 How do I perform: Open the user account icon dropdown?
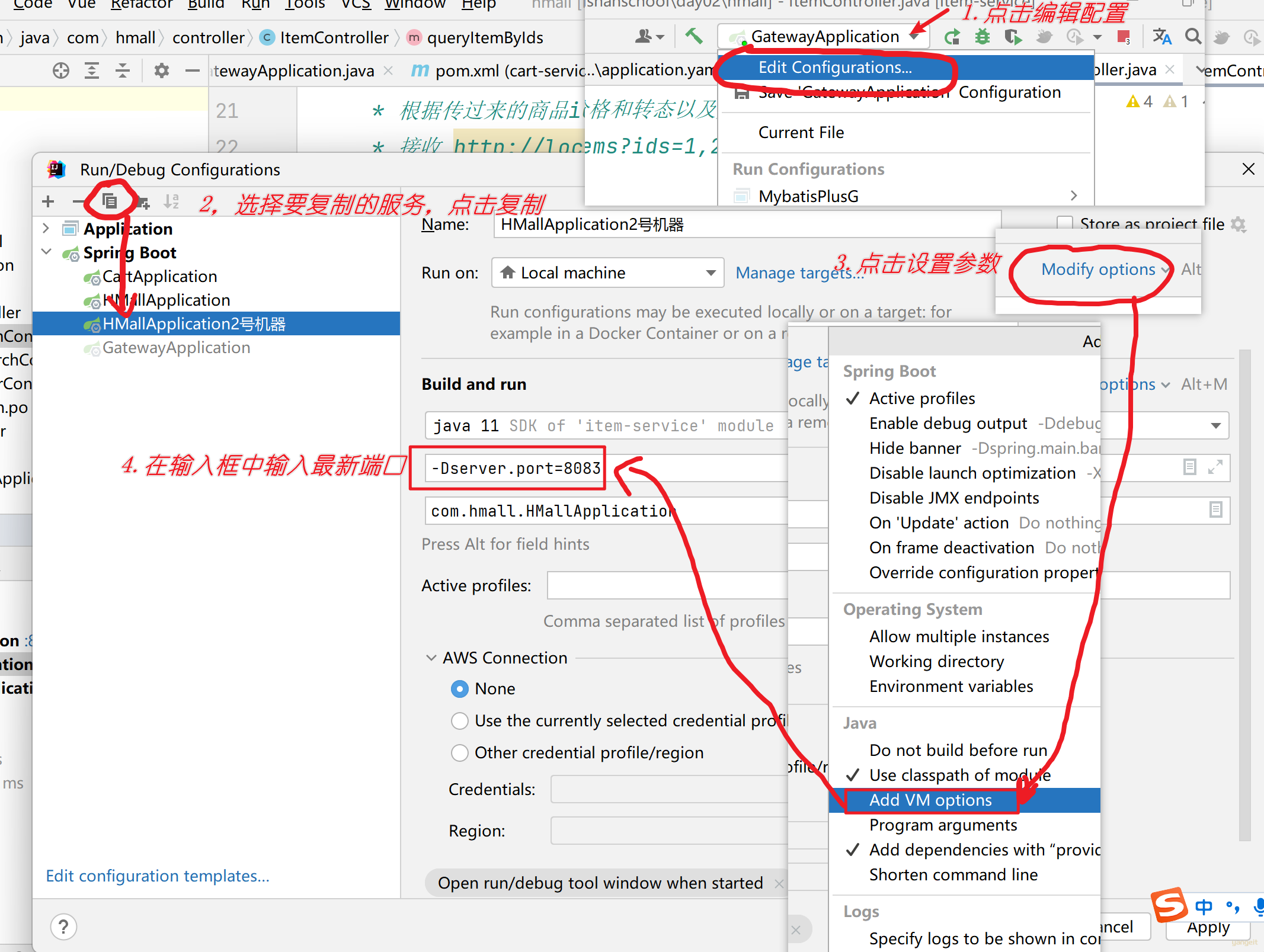click(x=649, y=37)
